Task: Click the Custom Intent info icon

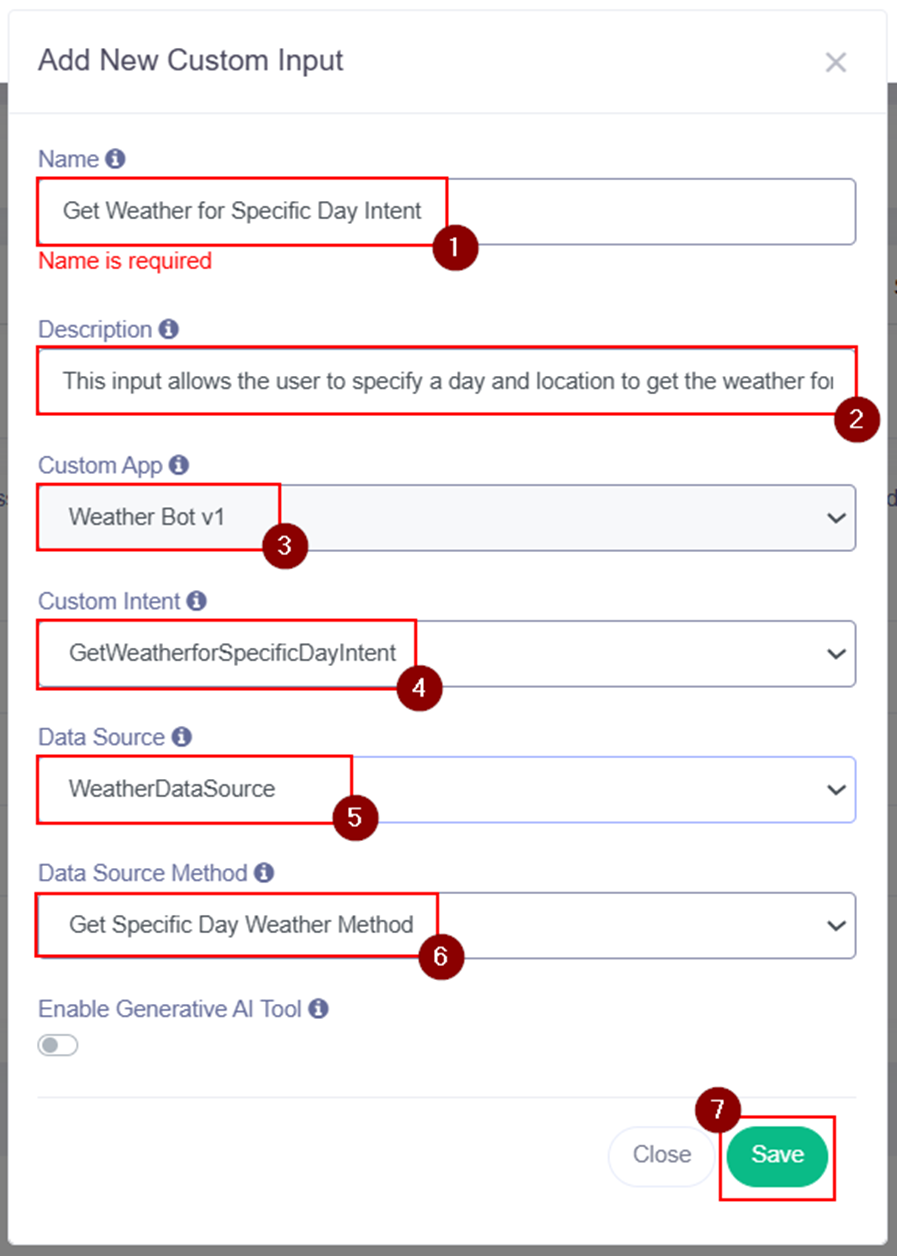Action: point(197,601)
